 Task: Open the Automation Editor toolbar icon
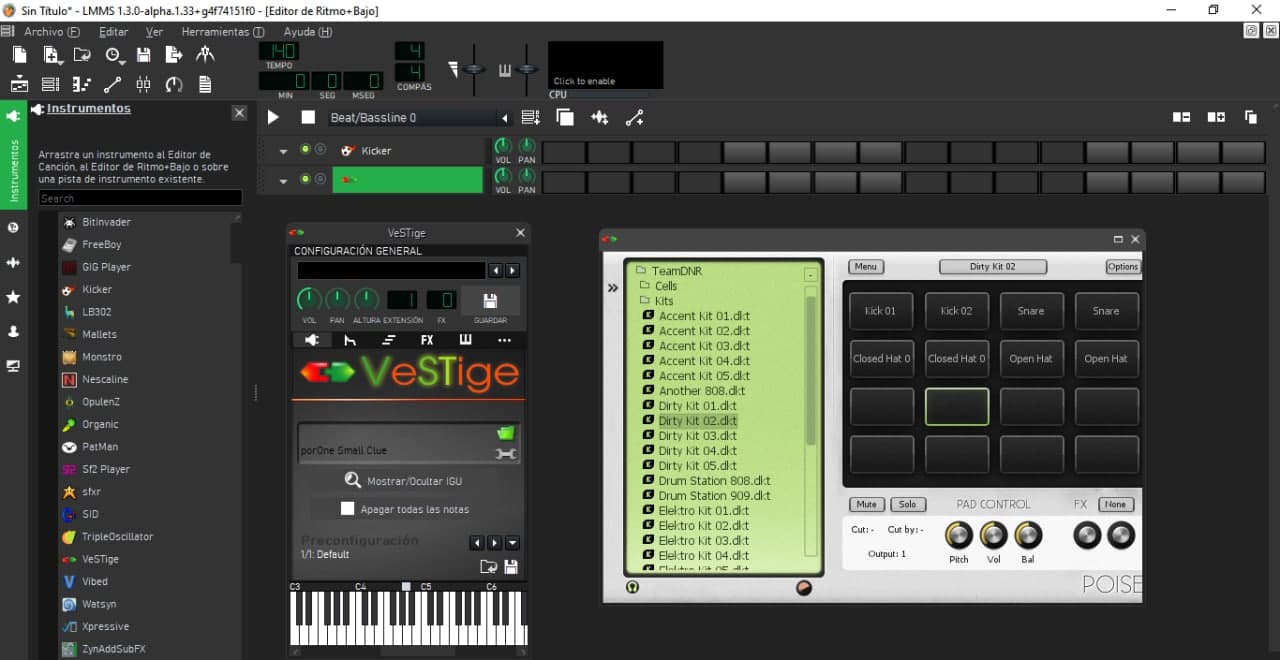[x=112, y=85]
